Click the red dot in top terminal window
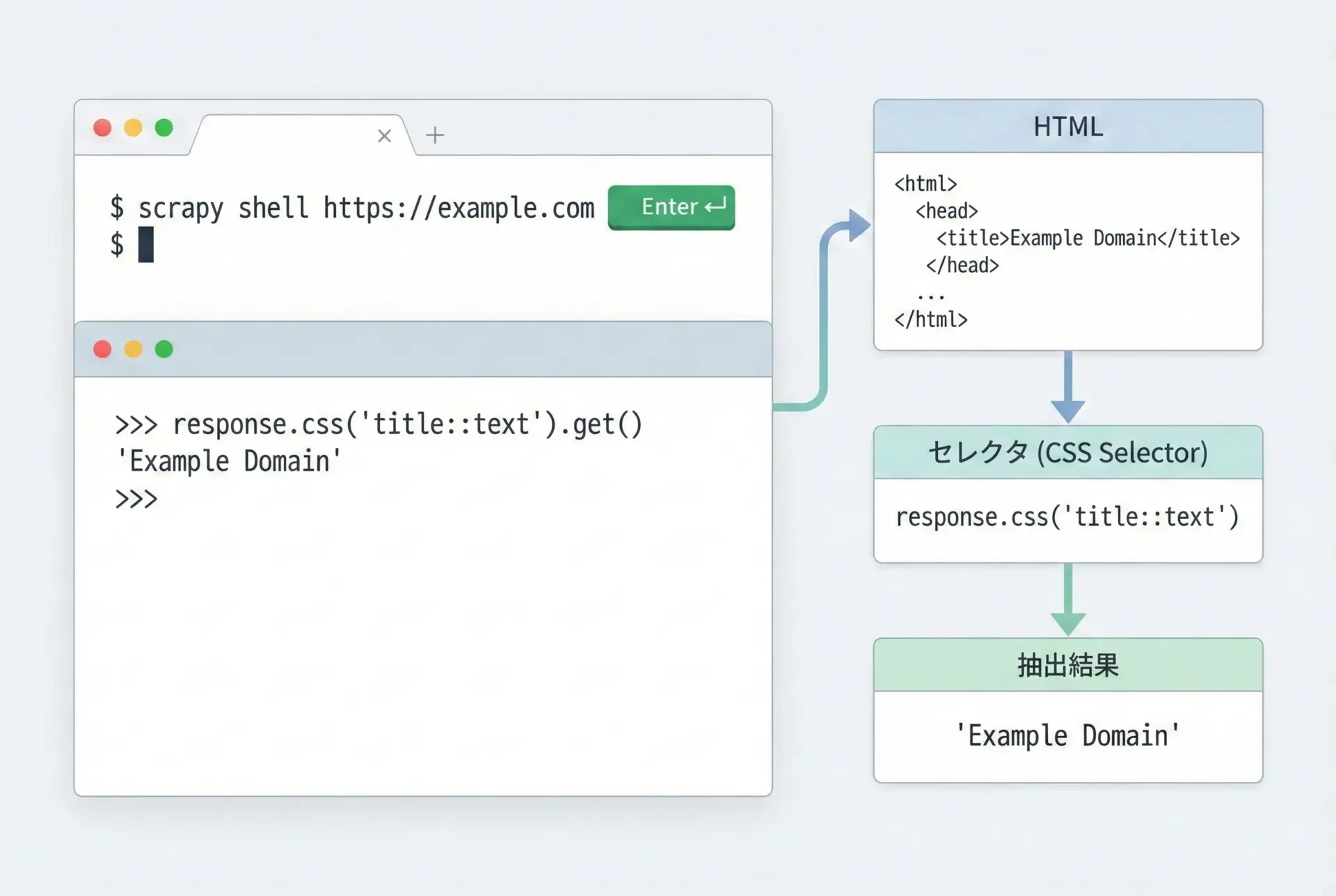Image resolution: width=1336 pixels, height=896 pixels. tap(102, 128)
